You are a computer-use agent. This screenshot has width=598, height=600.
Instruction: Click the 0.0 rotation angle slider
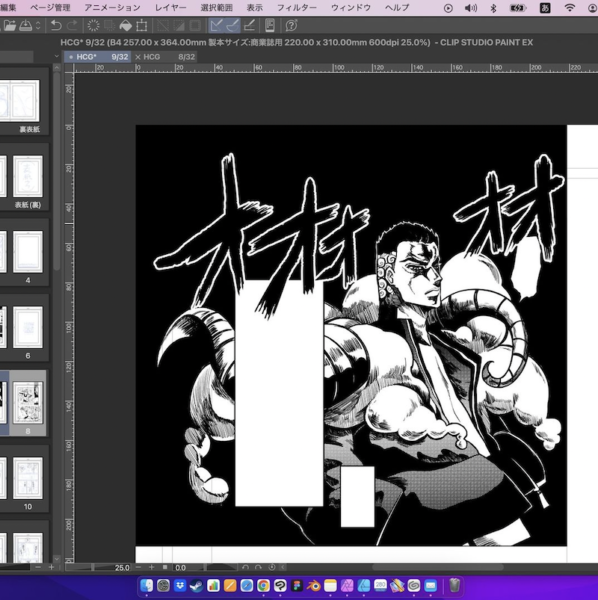tap(204, 567)
